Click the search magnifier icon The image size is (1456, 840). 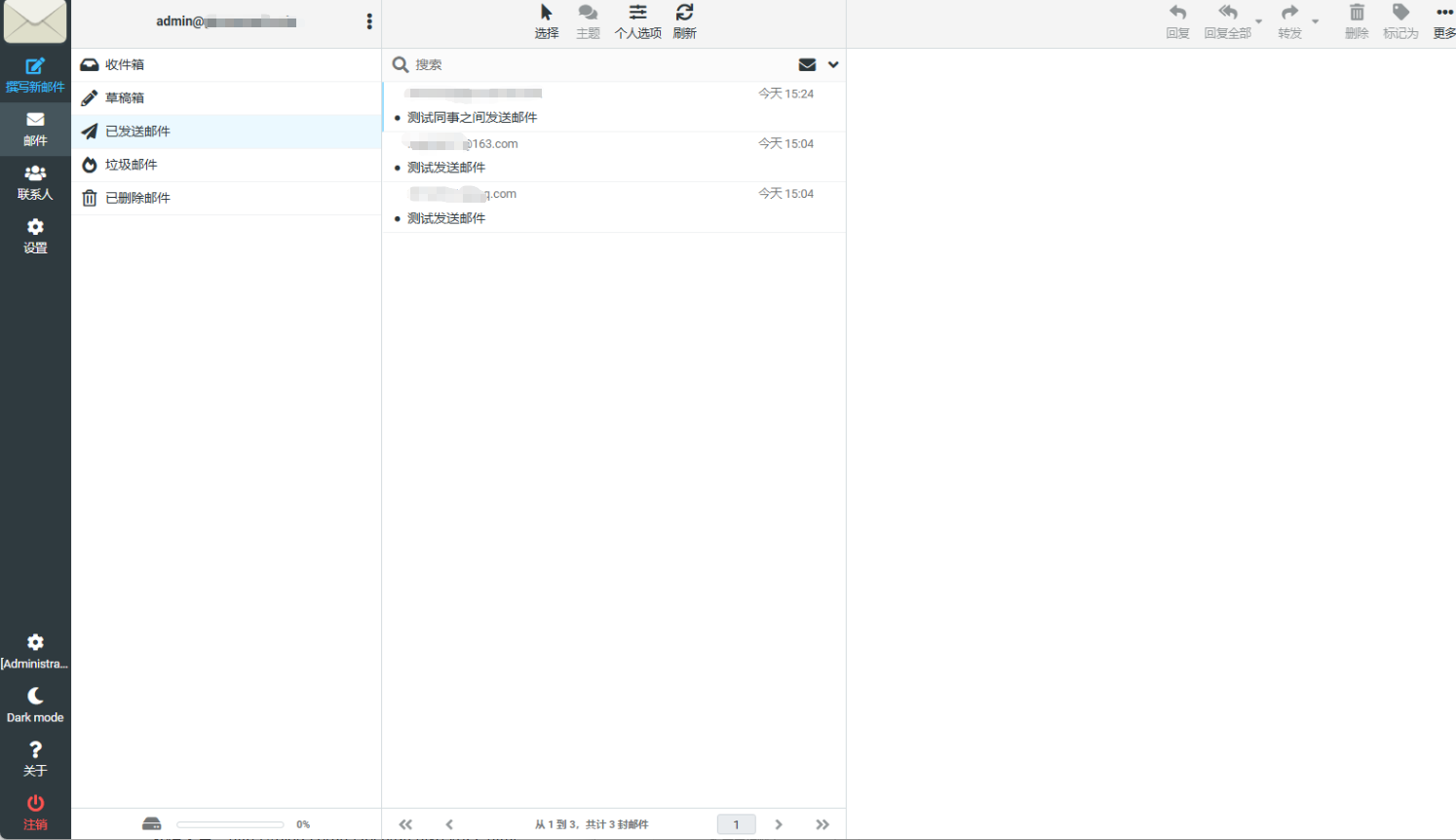tap(401, 64)
